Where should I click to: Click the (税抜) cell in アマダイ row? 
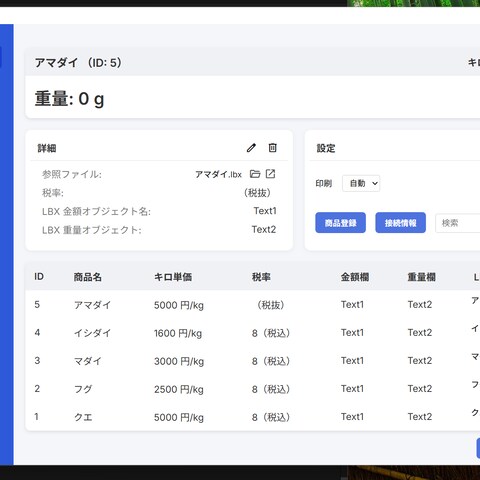pos(271,305)
